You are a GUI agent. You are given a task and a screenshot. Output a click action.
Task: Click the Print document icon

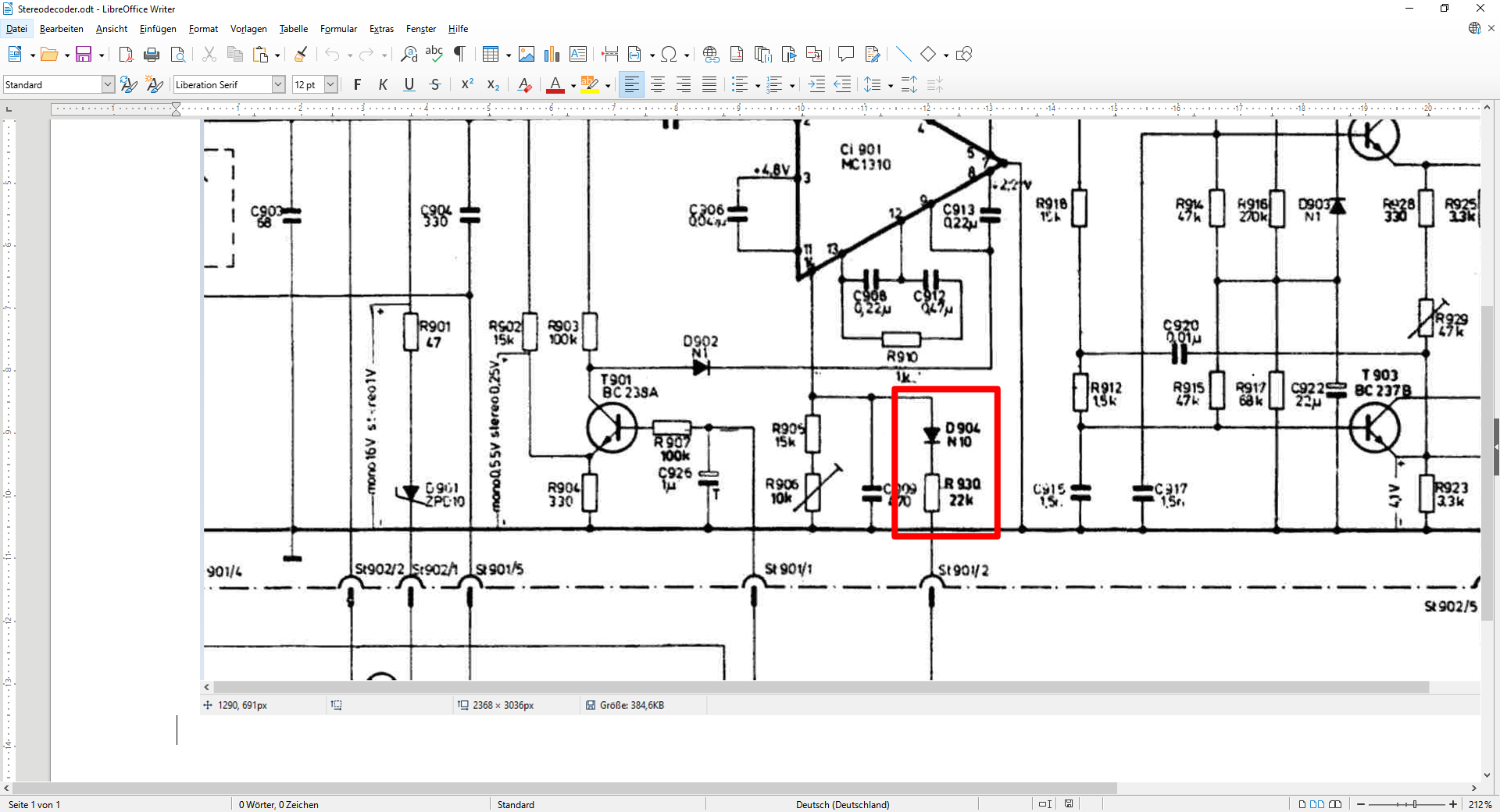(152, 55)
